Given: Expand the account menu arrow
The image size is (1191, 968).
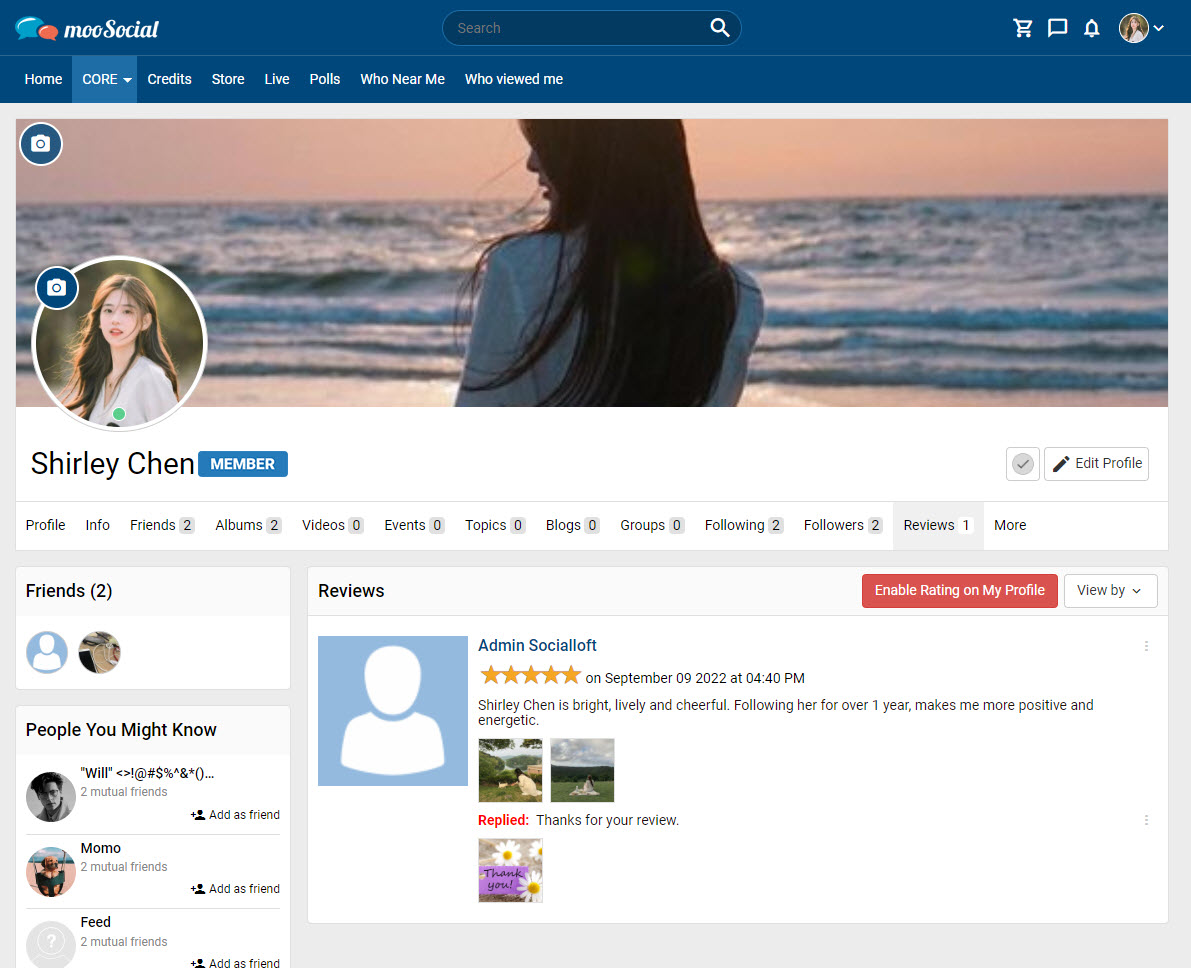Looking at the screenshot, I should pos(1158,28).
